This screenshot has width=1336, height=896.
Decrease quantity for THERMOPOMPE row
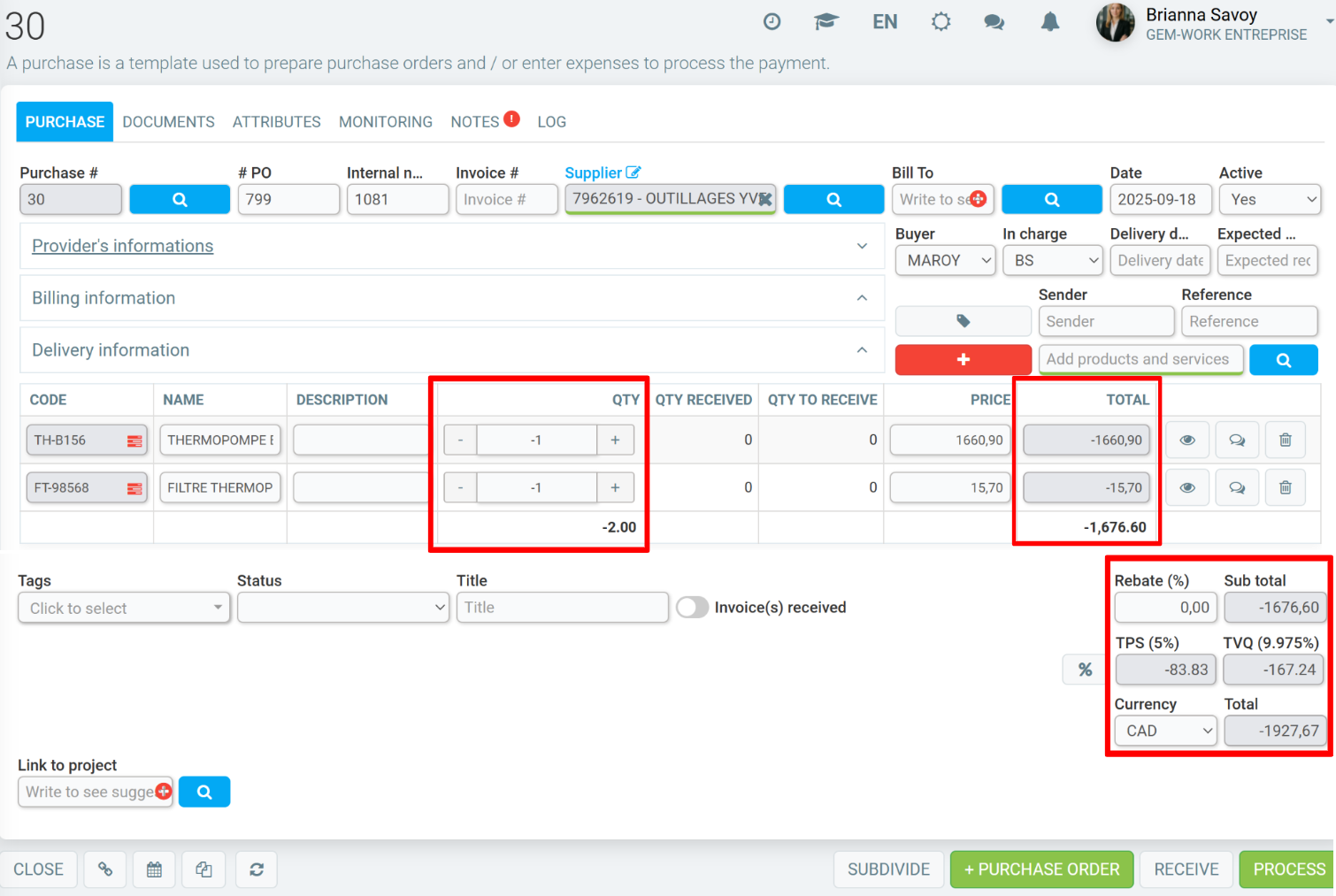coord(460,440)
